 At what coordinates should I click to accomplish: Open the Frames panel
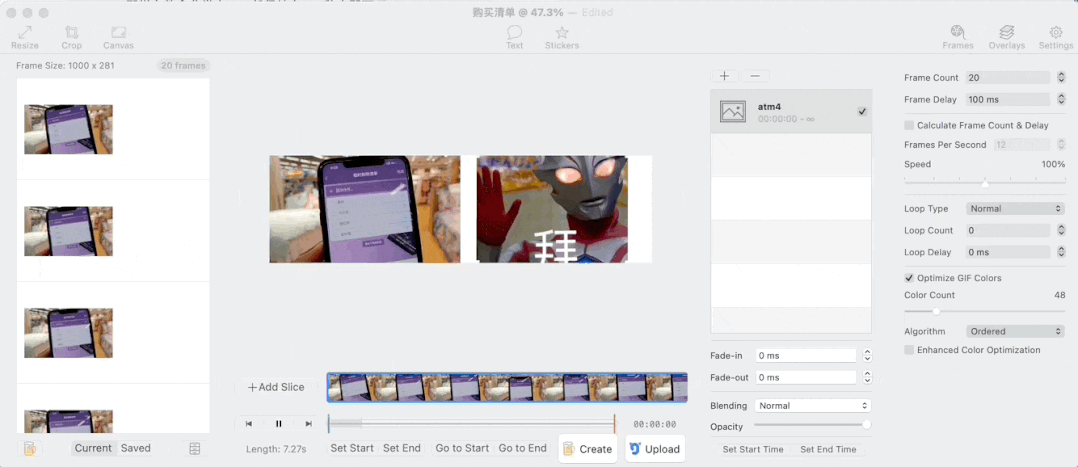click(958, 38)
